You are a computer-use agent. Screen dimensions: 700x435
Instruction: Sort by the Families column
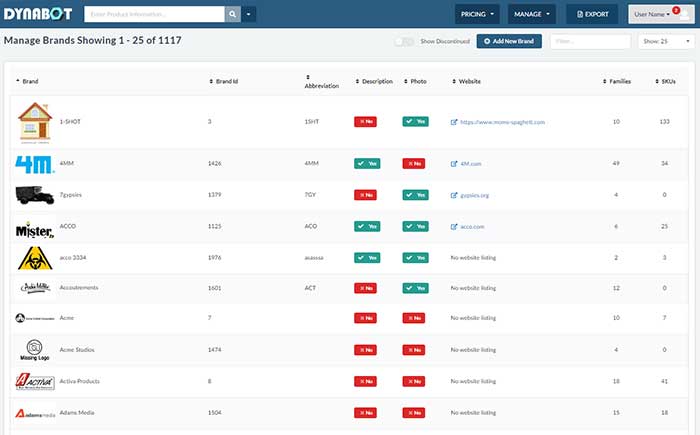click(617, 81)
